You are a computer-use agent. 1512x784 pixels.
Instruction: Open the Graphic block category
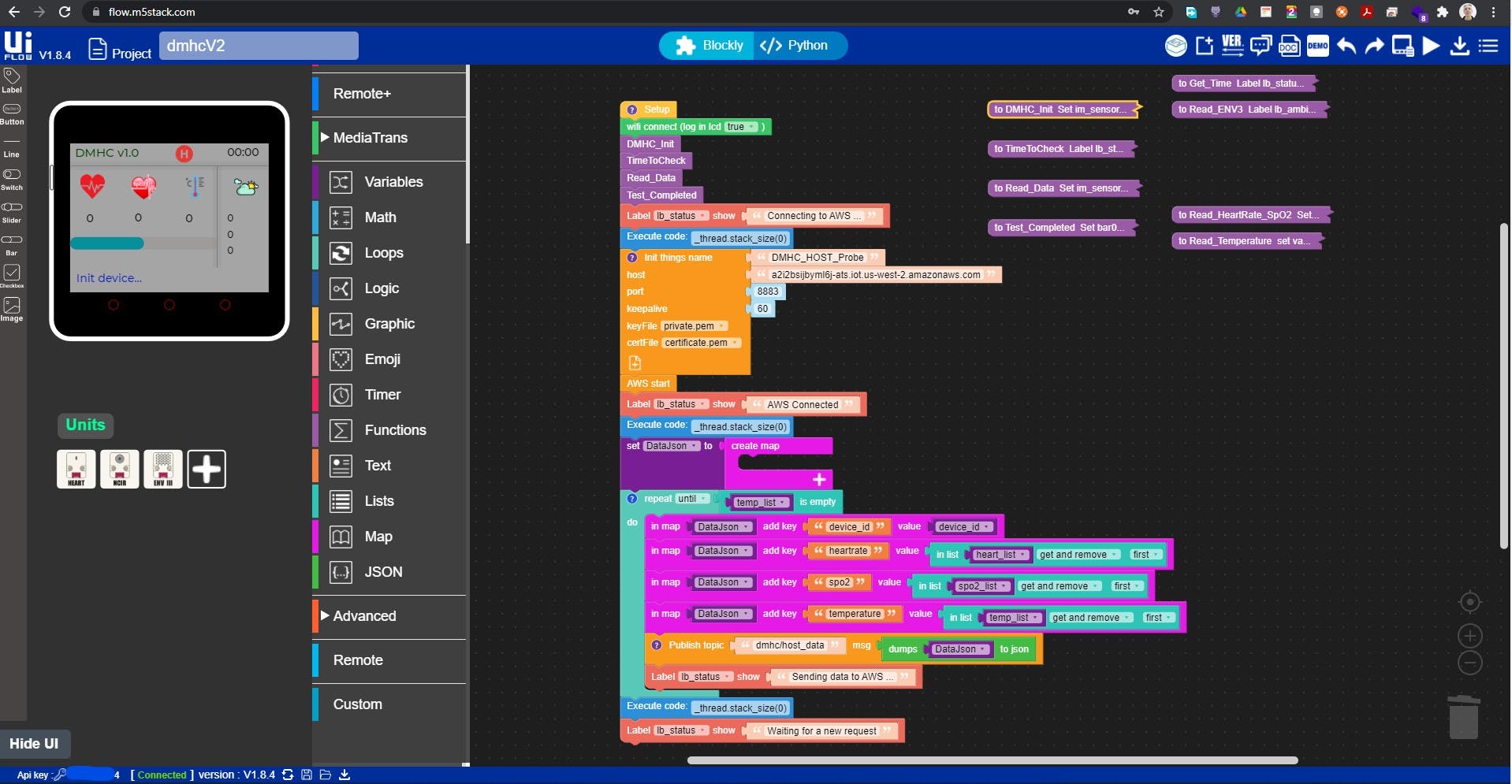pyautogui.click(x=389, y=324)
